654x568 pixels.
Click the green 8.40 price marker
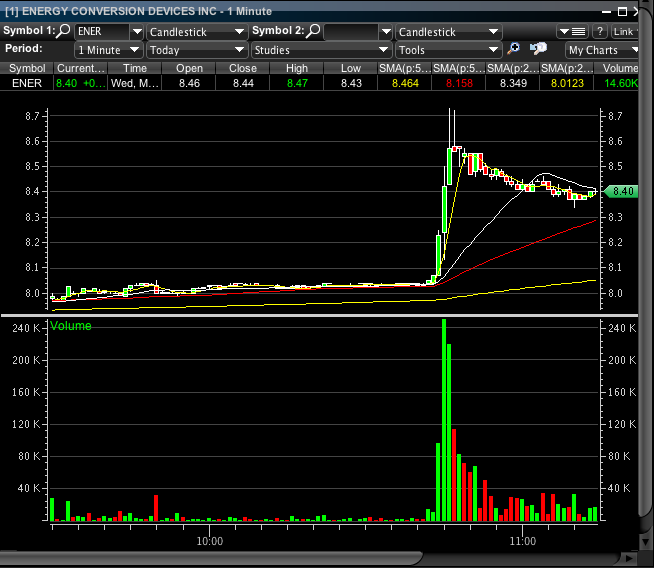coord(621,191)
